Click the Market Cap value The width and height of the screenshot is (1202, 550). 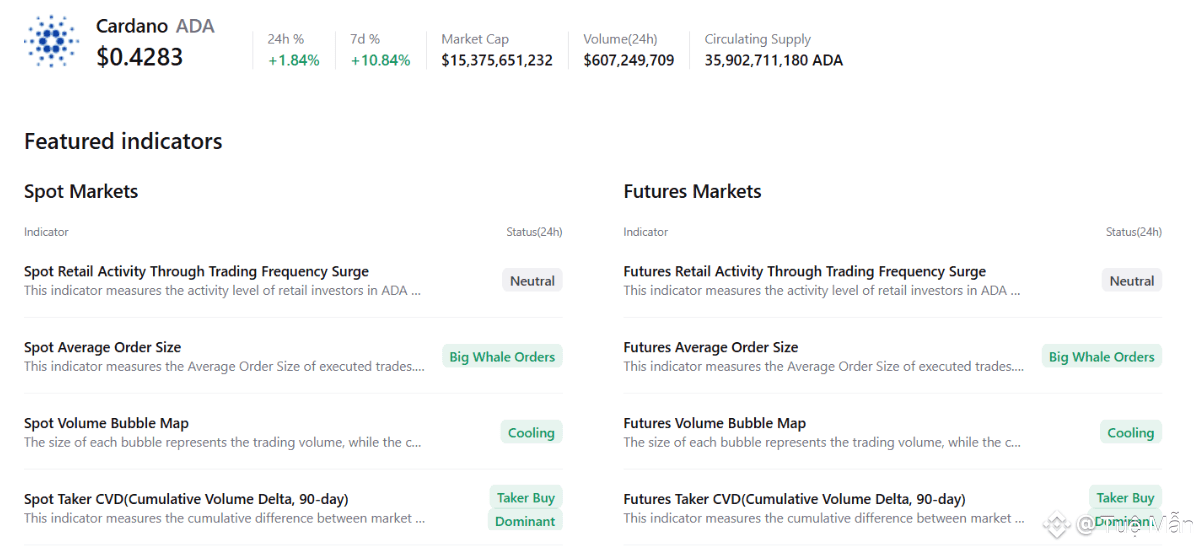pos(497,60)
